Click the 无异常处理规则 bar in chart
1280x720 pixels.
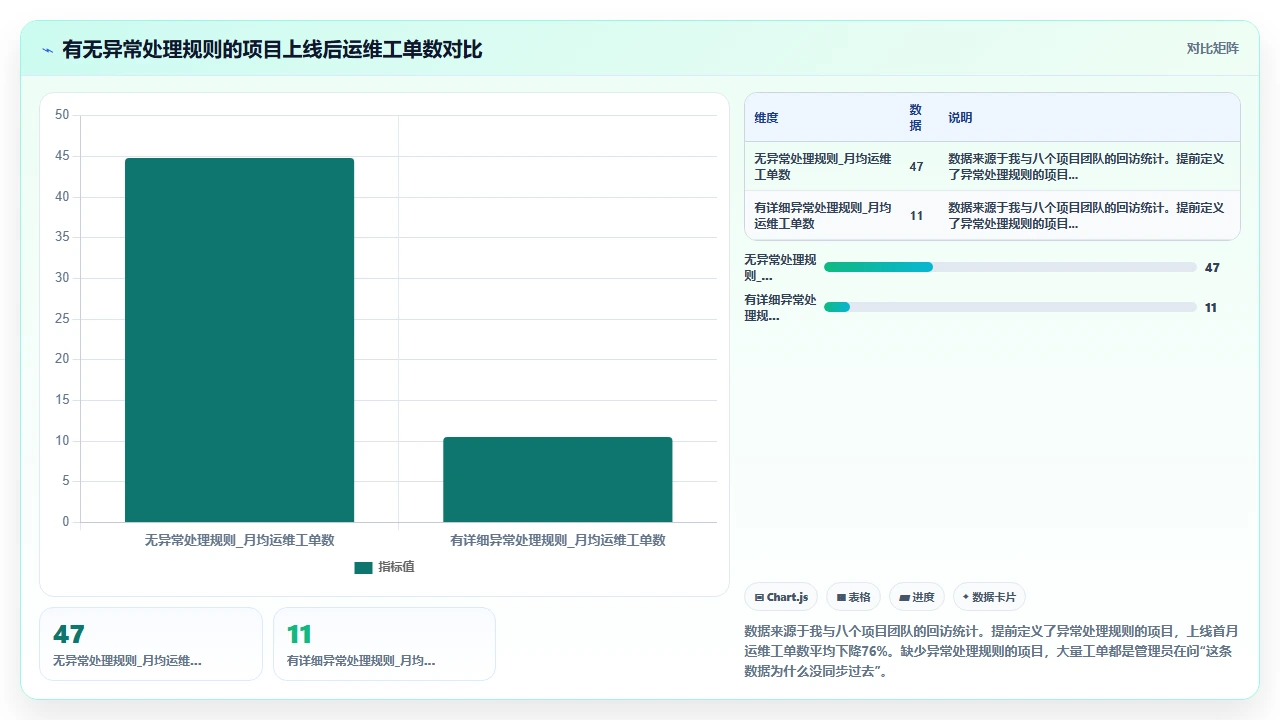239,340
